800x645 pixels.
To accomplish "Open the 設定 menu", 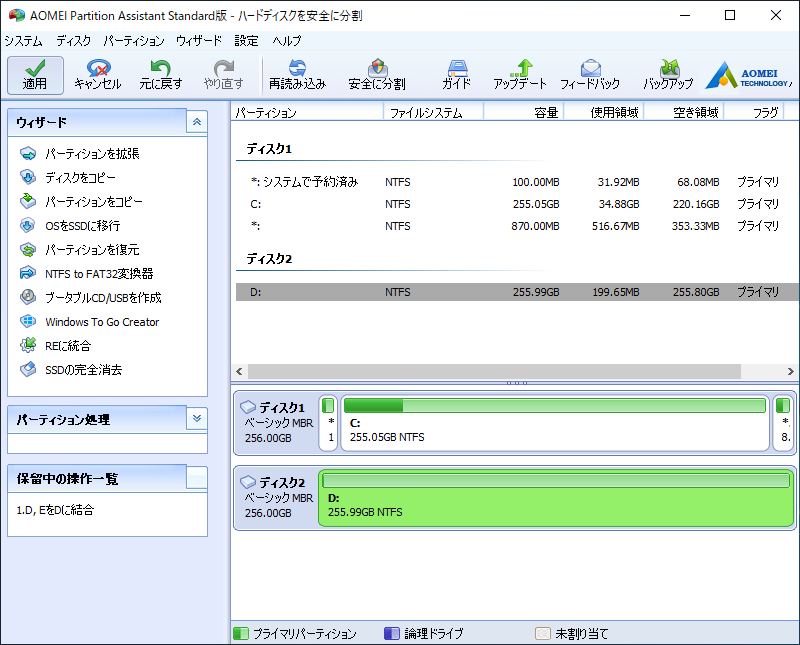I will point(246,41).
